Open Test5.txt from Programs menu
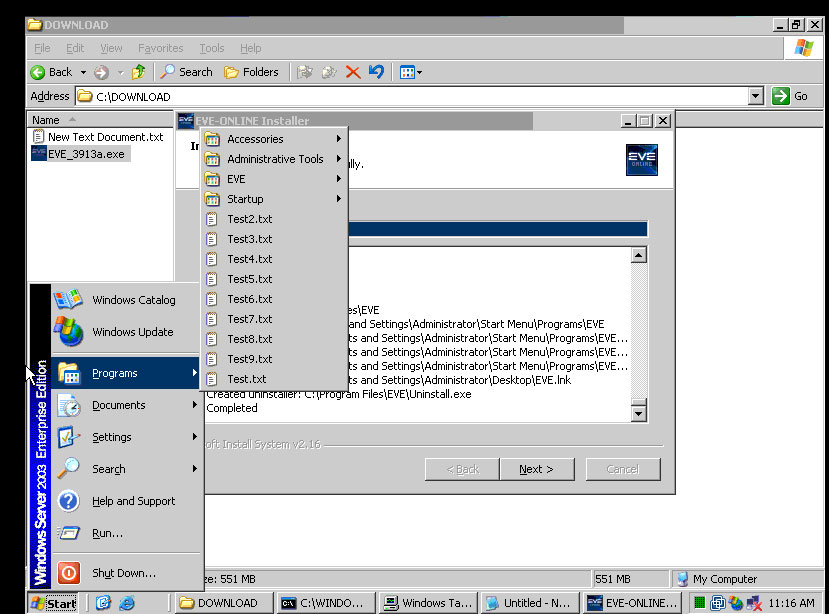 274,279
